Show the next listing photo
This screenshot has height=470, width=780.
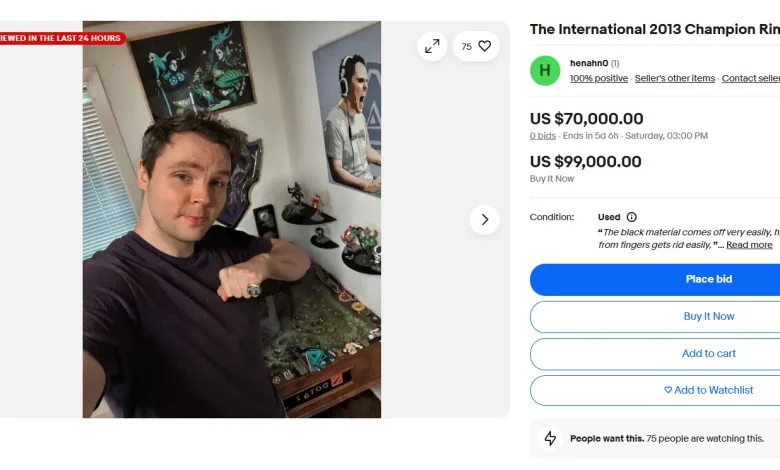[484, 219]
